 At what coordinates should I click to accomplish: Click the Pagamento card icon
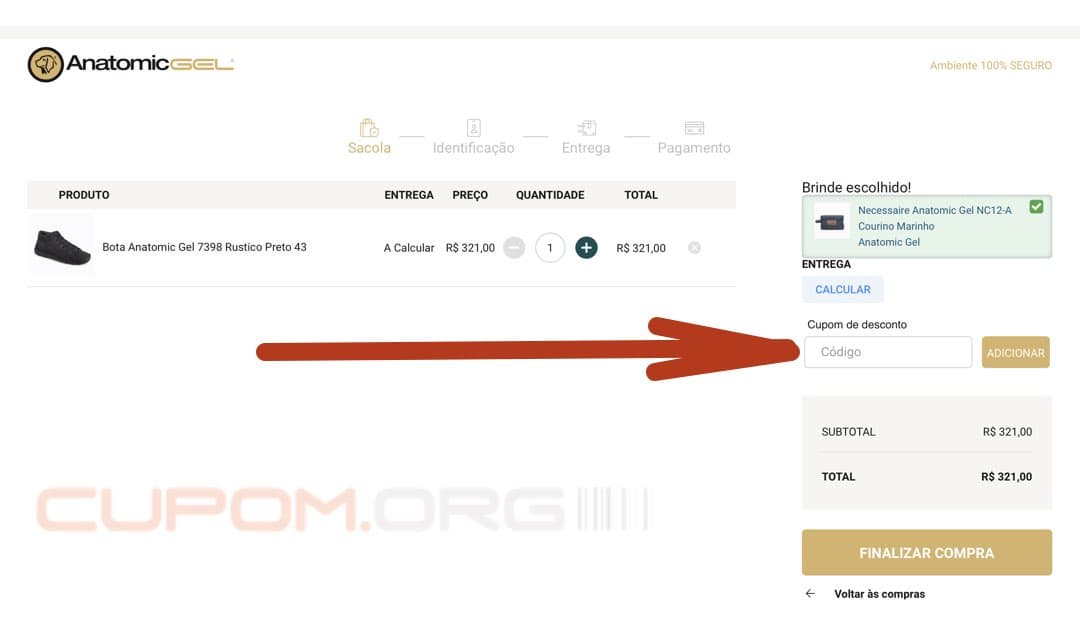coord(694,128)
